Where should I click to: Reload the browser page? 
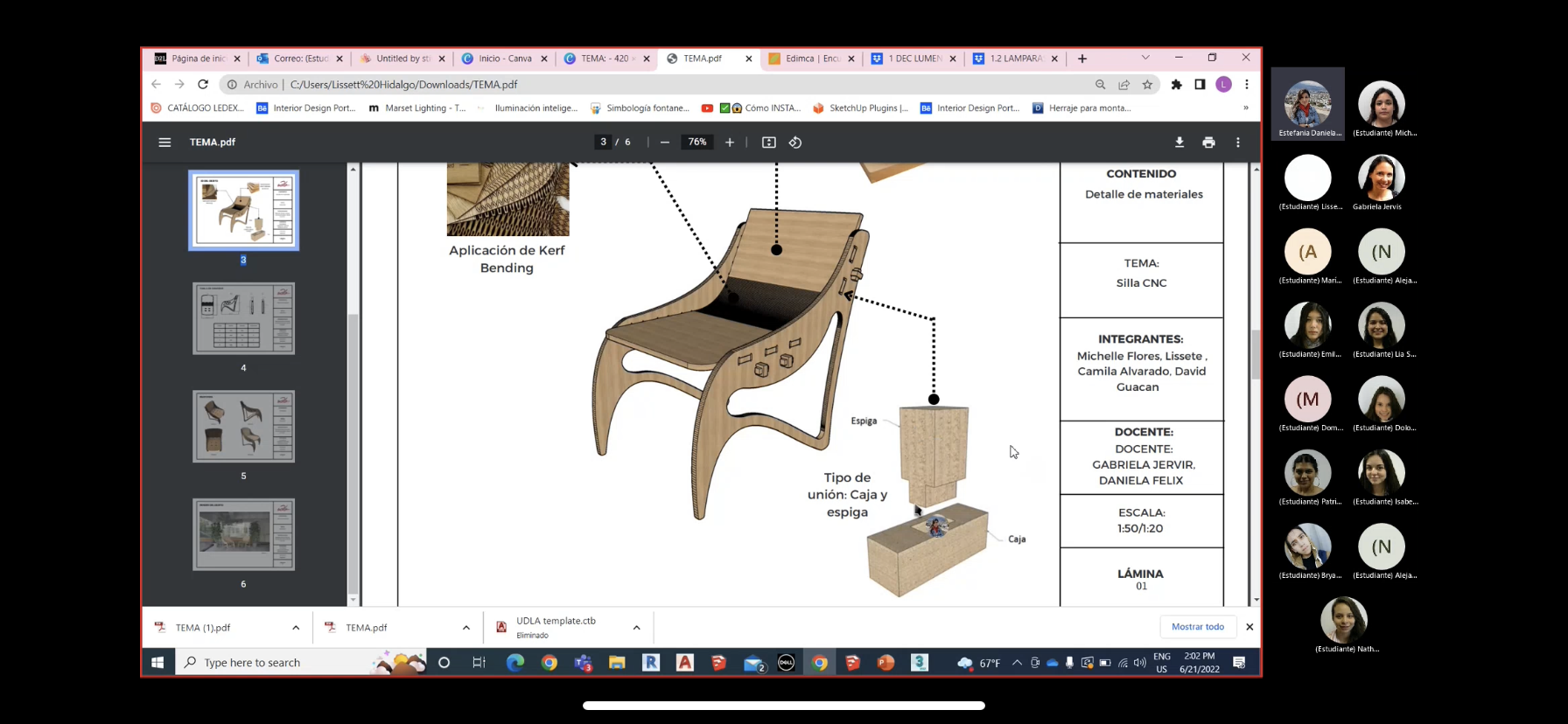(x=203, y=85)
